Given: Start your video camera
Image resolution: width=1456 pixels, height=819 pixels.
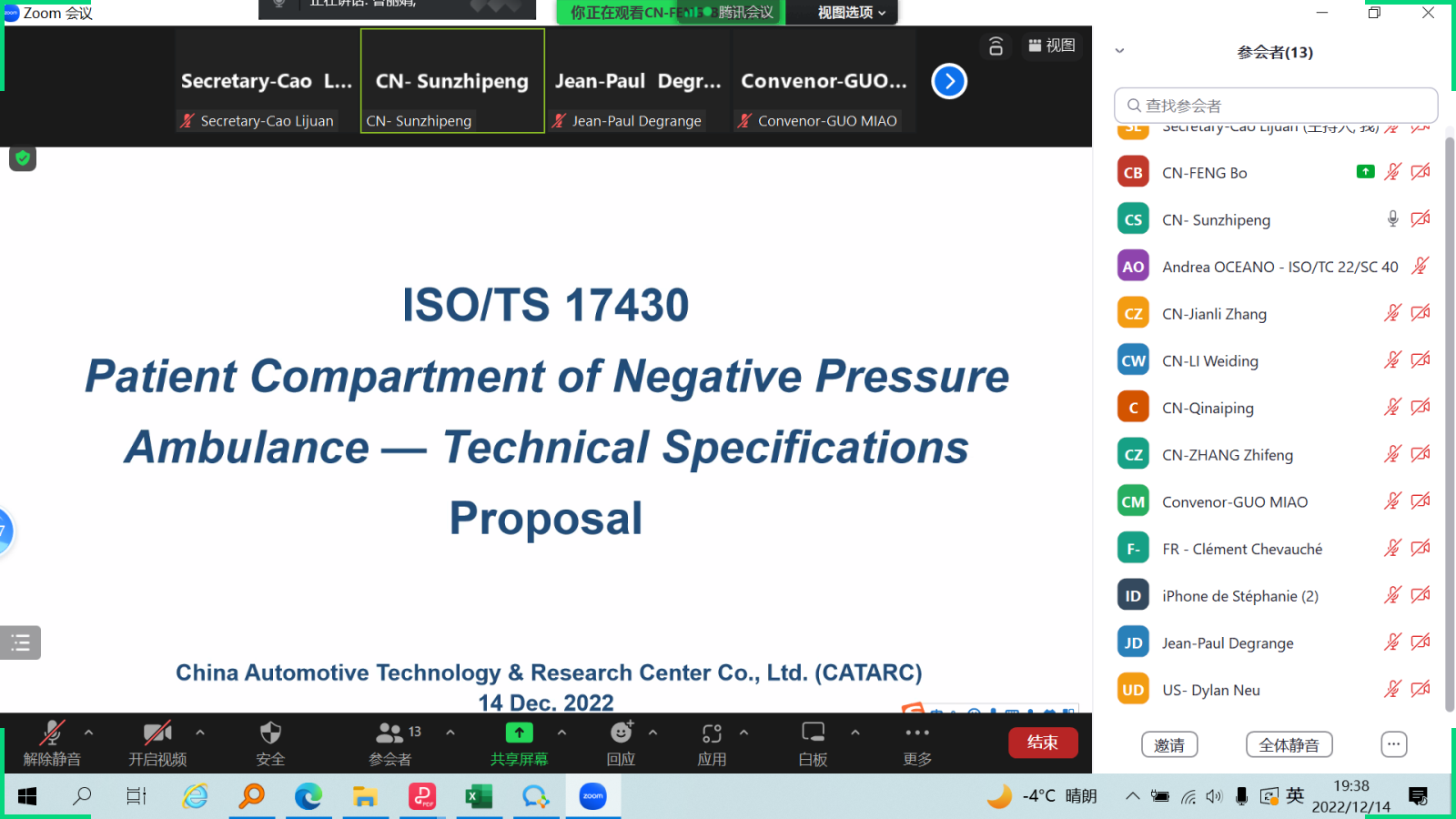Looking at the screenshot, I should point(157,733).
